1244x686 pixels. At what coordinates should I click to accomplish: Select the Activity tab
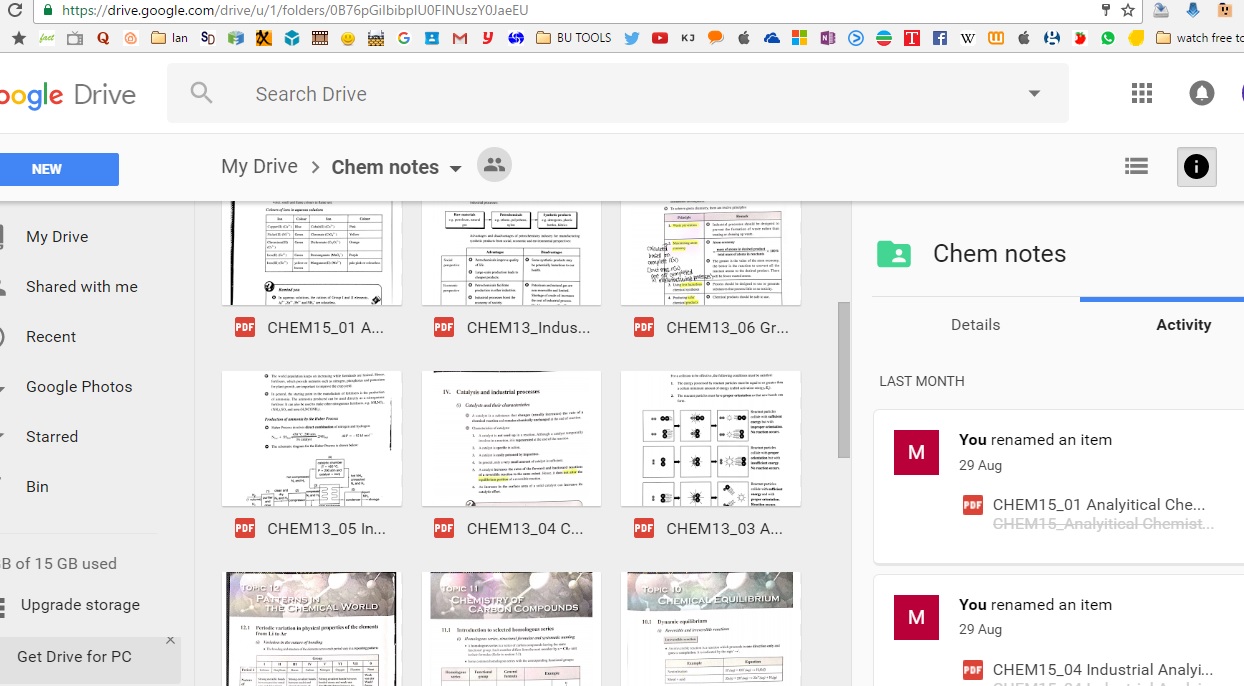[1183, 324]
